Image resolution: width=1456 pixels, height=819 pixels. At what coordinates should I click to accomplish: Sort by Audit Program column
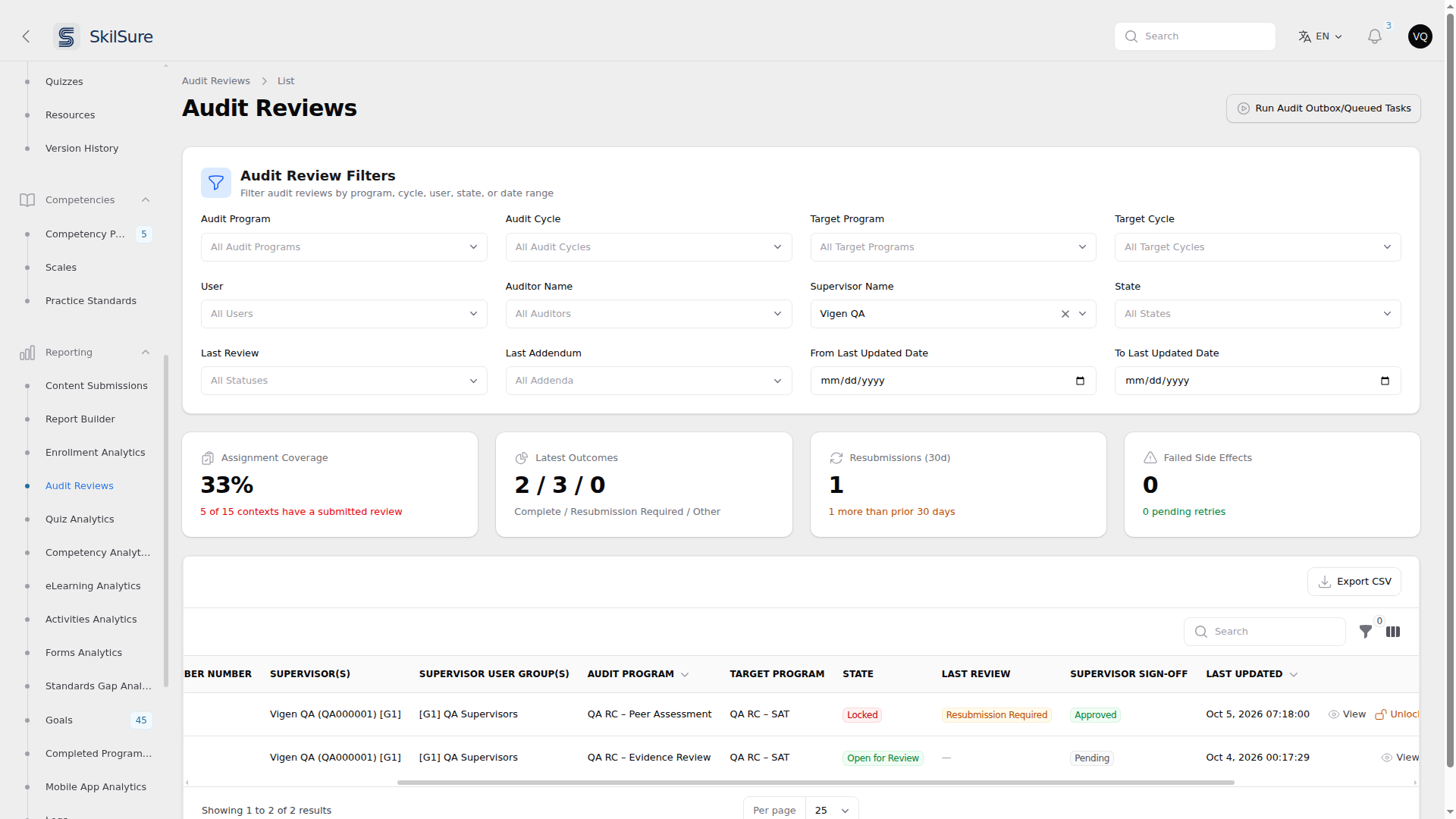coord(637,674)
